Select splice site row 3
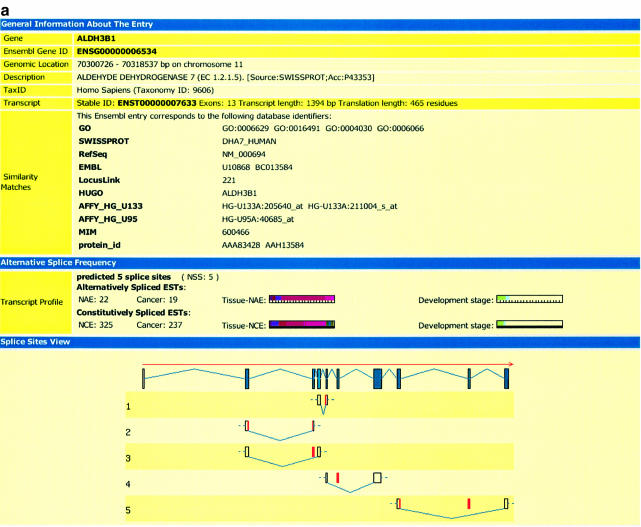The image size is (641, 527). click(319, 457)
